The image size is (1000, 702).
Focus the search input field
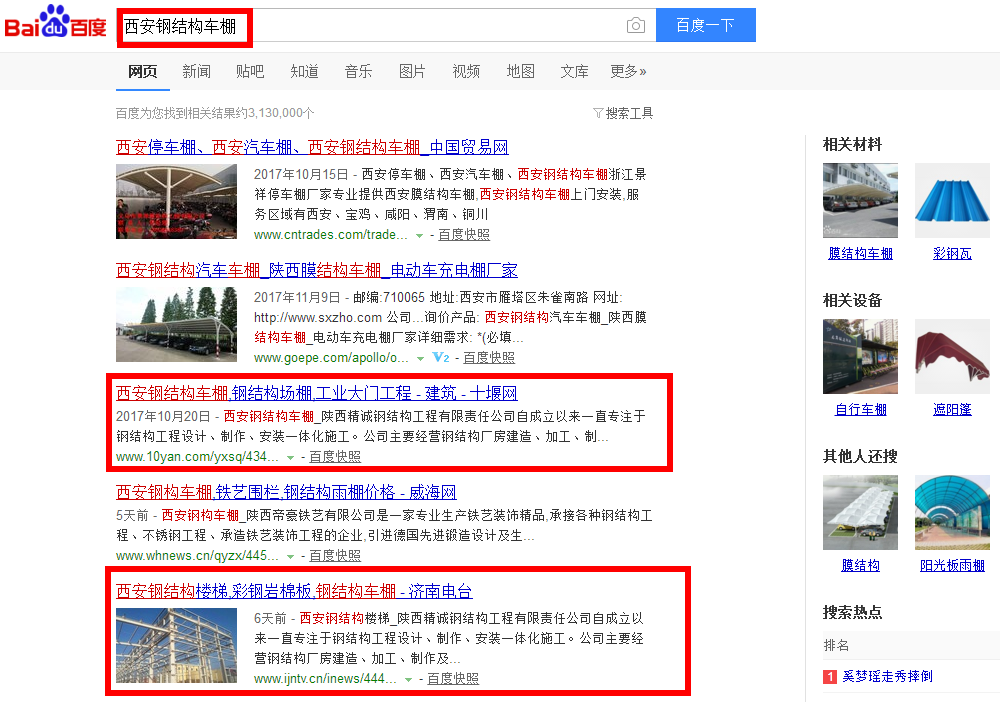tap(386, 26)
